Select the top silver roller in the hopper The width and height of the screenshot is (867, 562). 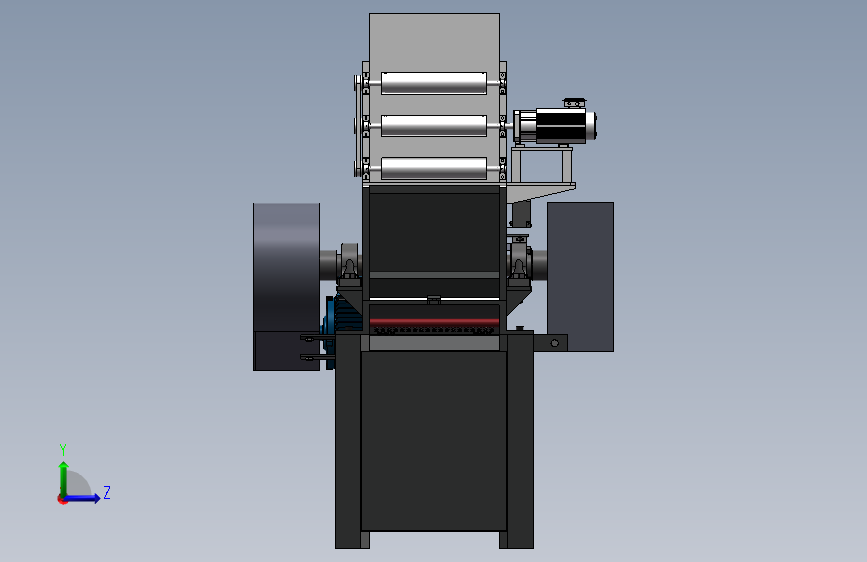point(434,83)
